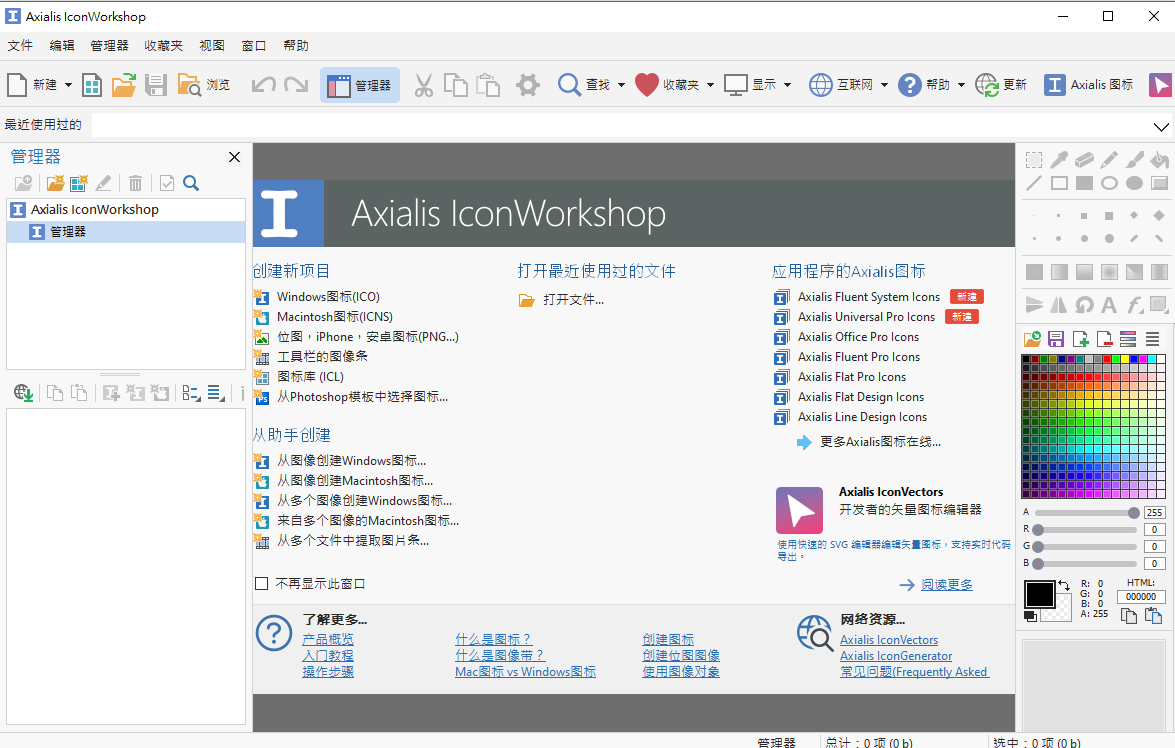Screen dimensions: 1175x748
Task: Click Axialis IconVectors promo icon
Action: (800, 510)
